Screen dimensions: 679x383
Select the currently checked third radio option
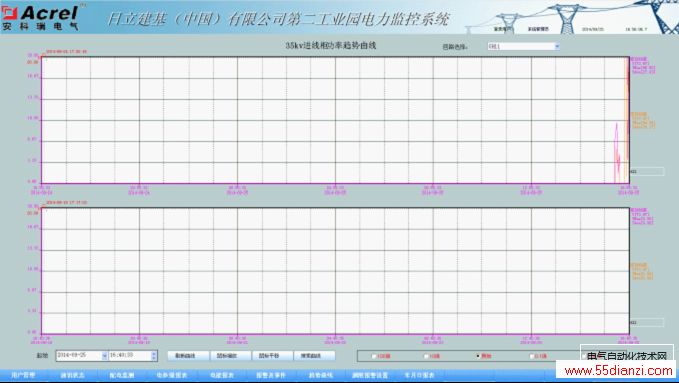click(478, 356)
